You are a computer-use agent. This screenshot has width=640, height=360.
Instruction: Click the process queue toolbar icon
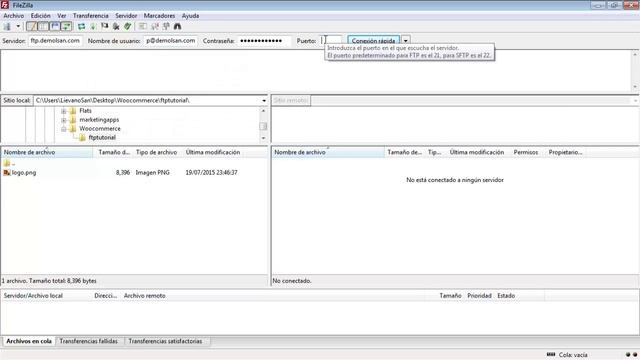[x=93, y=27]
